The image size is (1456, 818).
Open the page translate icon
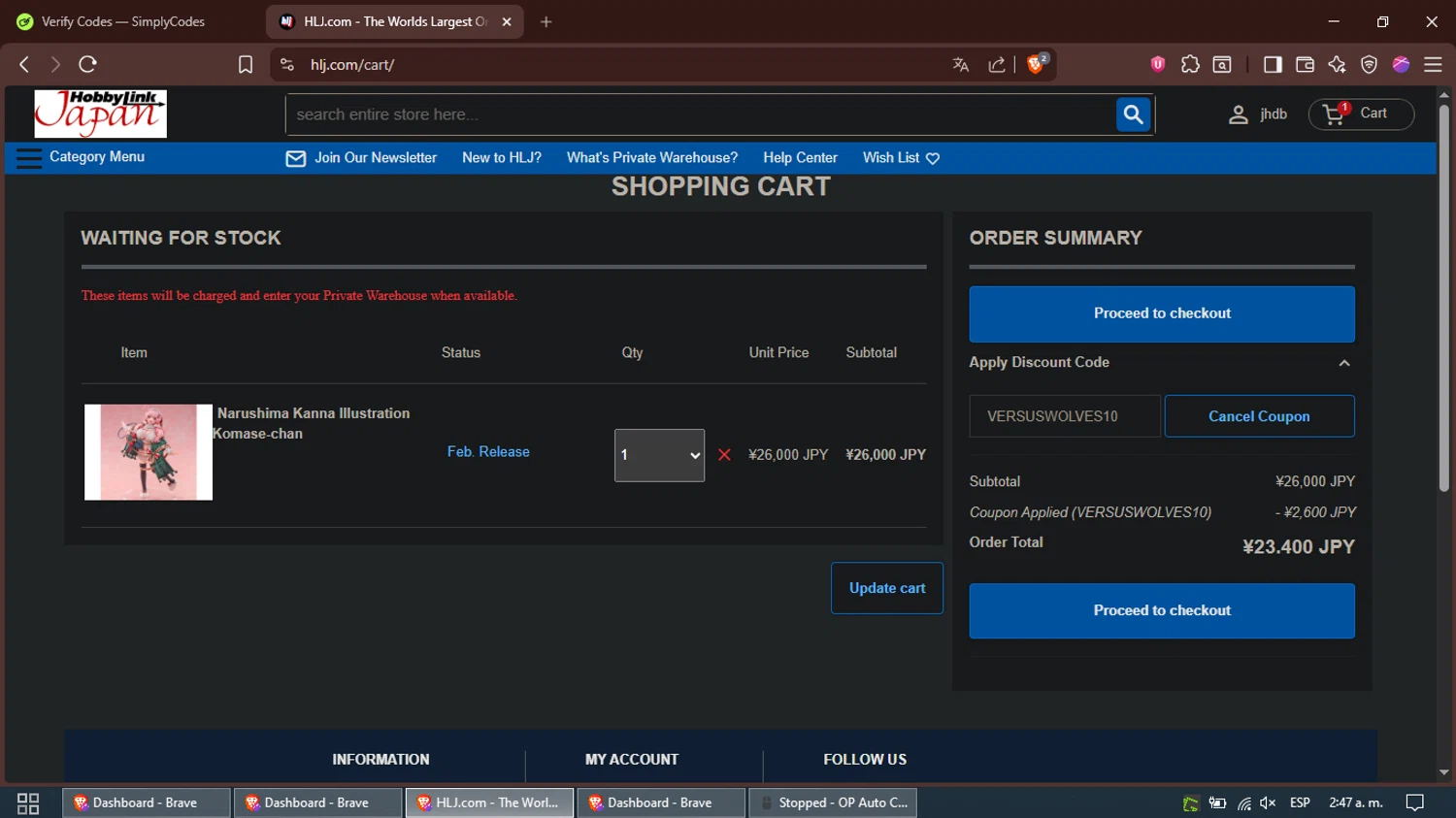(x=961, y=64)
